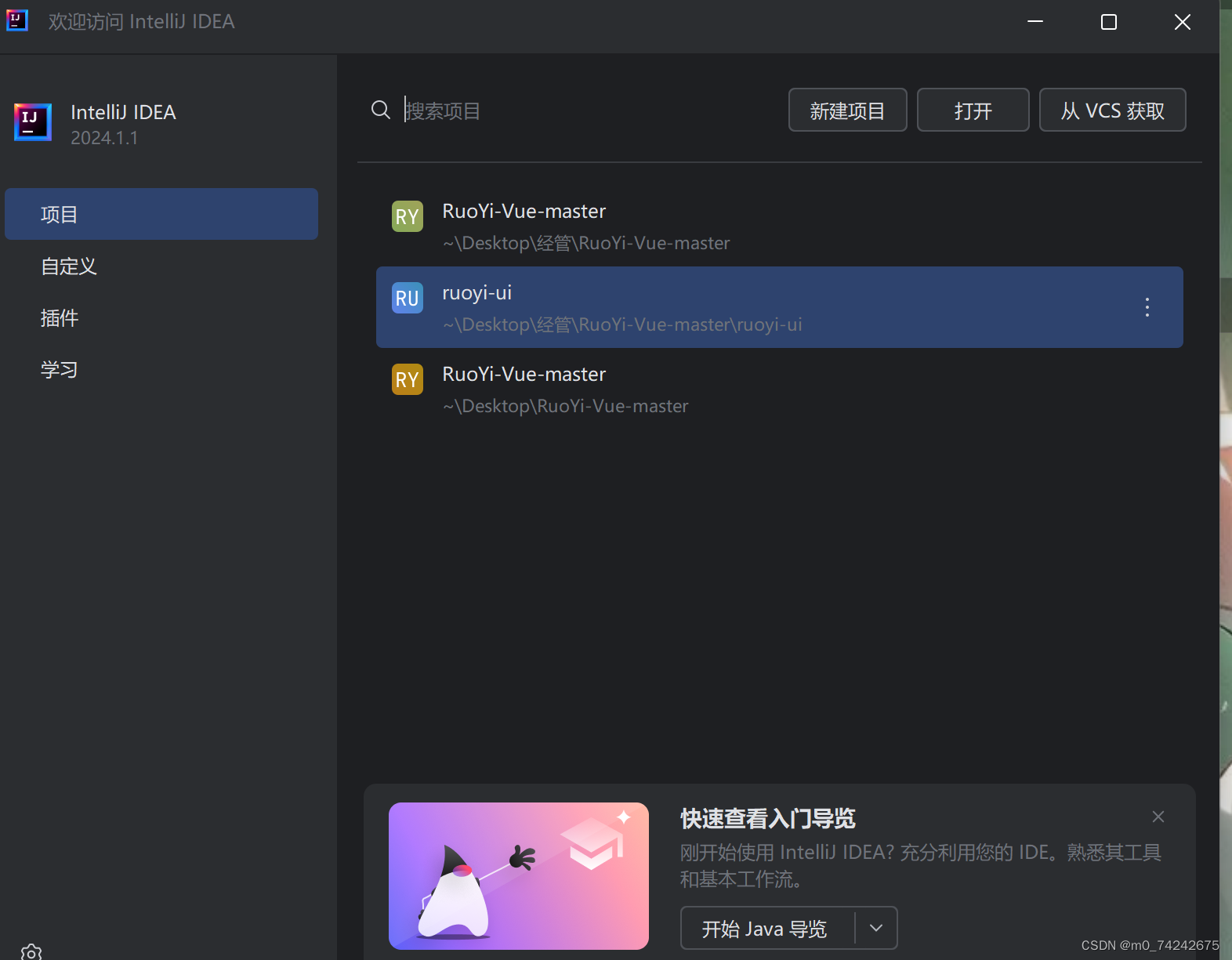Open ruoyi-ui project
The image size is (1232, 960).
point(780,307)
